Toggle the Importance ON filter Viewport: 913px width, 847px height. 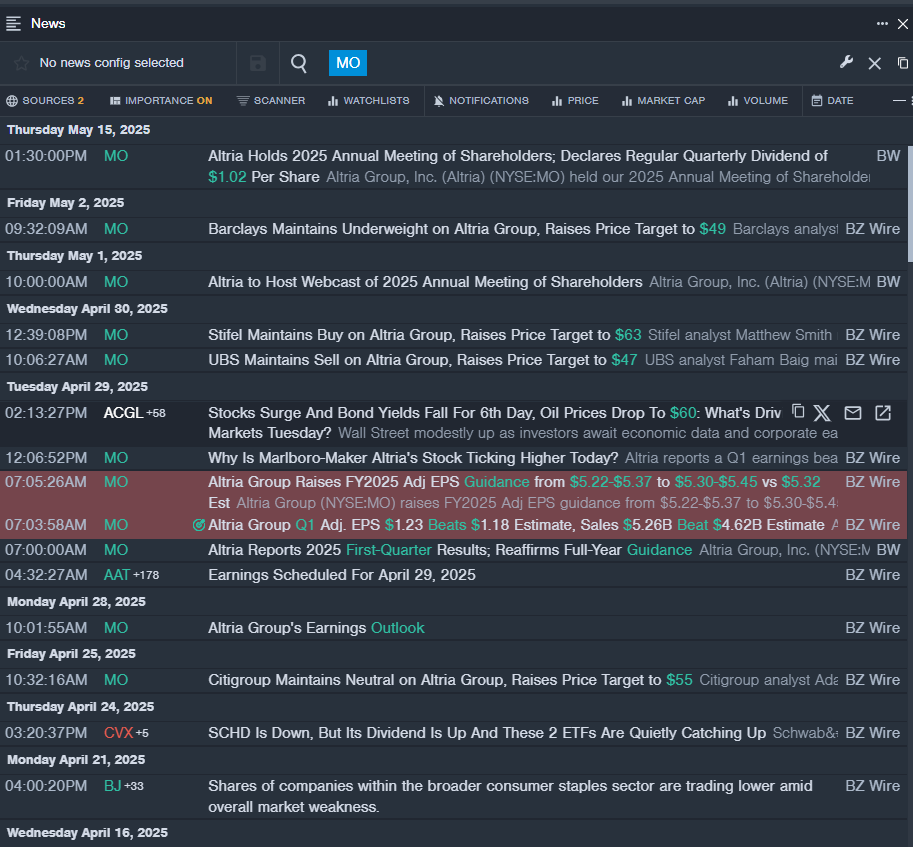161,101
